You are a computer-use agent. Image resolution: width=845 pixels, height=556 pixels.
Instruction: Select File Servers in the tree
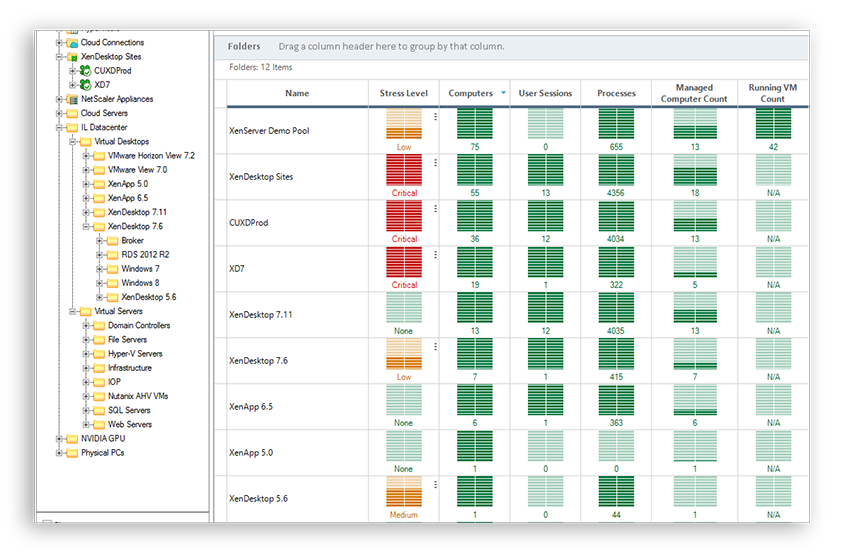tap(127, 340)
